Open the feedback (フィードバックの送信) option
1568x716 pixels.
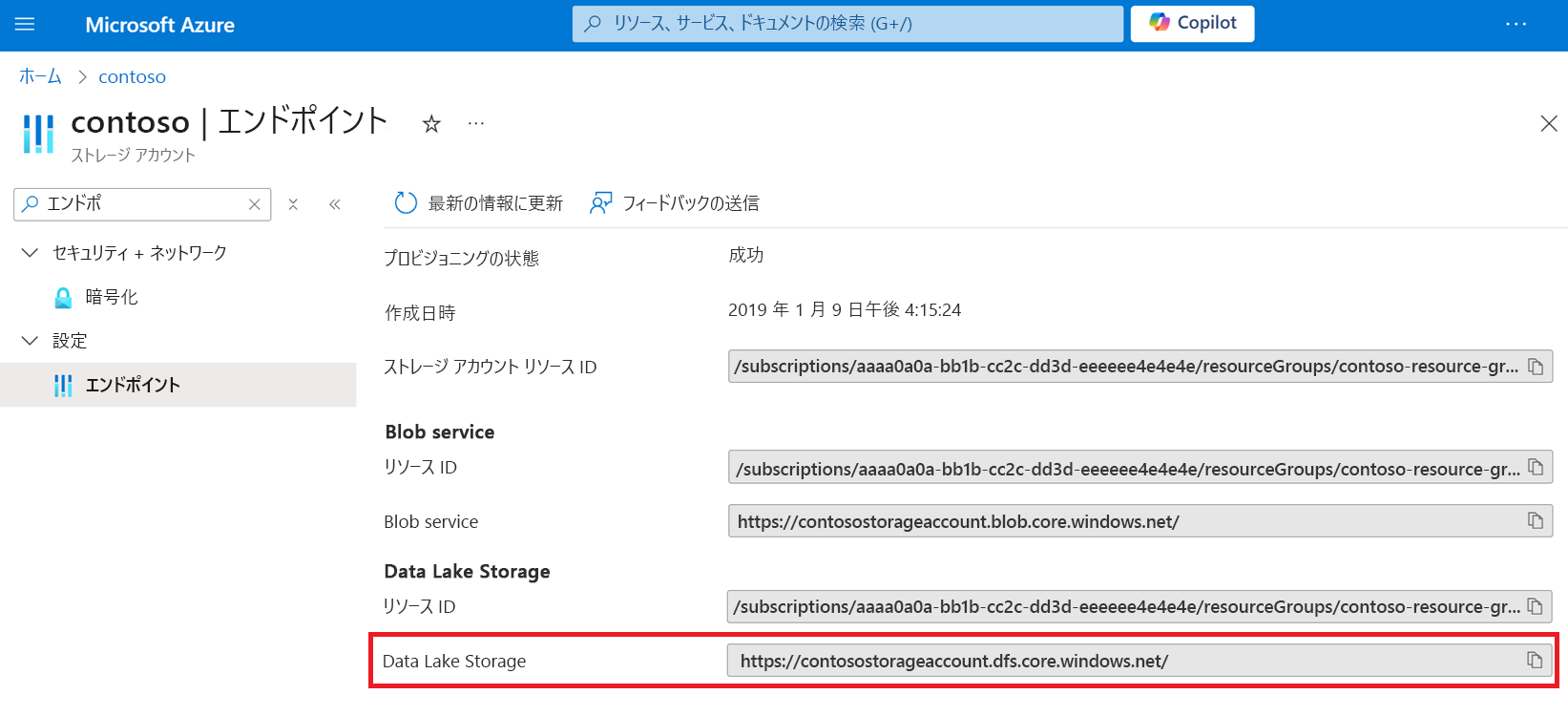pyautogui.click(x=675, y=203)
